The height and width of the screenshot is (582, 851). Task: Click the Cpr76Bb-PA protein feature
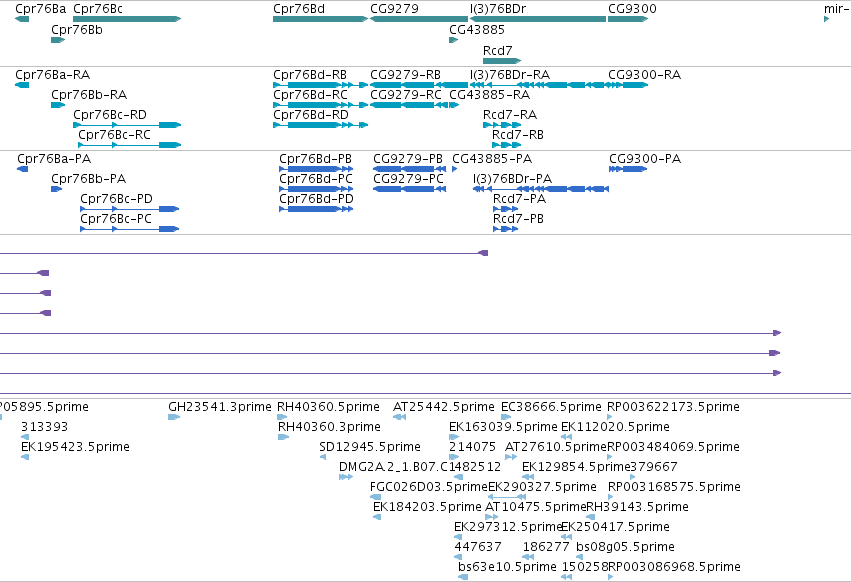[x=56, y=189]
